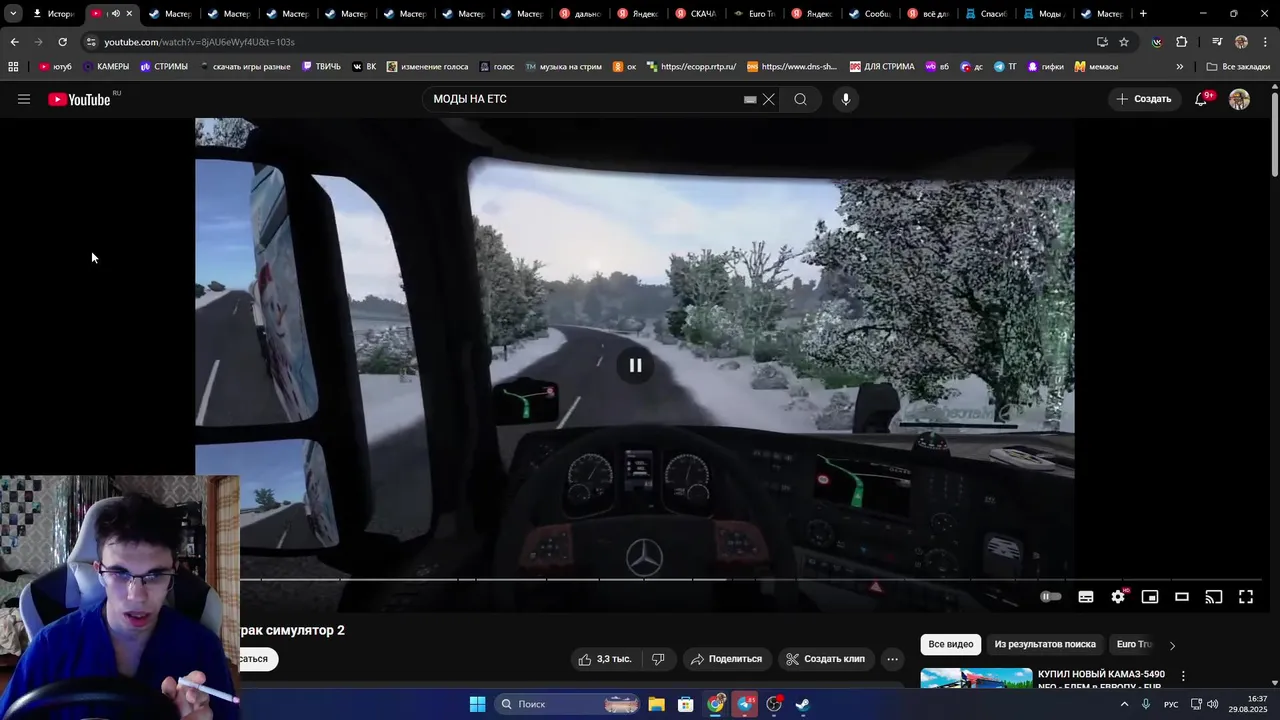1280x720 pixels.
Task: Open the ДЛЯ СТРИМА bookmark
Action: pos(882,67)
